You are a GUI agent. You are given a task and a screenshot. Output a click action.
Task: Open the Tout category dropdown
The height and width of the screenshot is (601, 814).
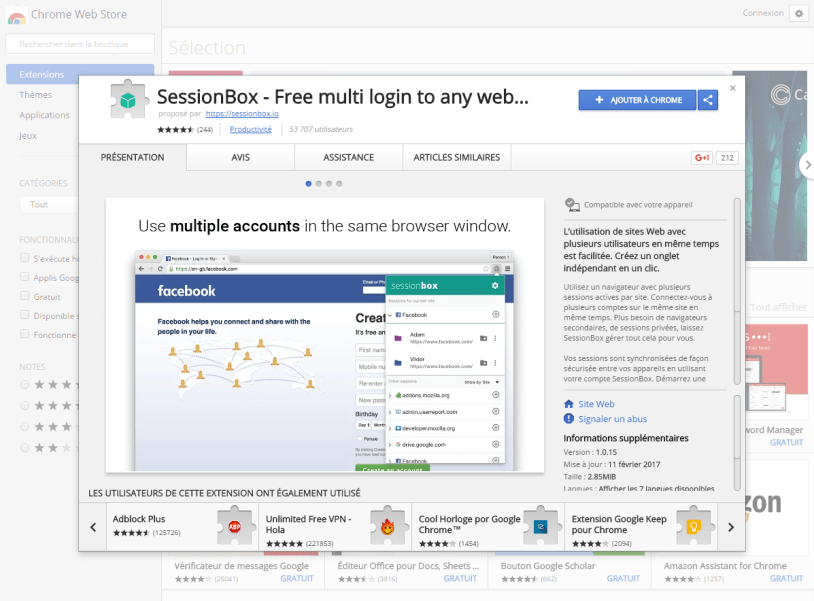[x=42, y=204]
